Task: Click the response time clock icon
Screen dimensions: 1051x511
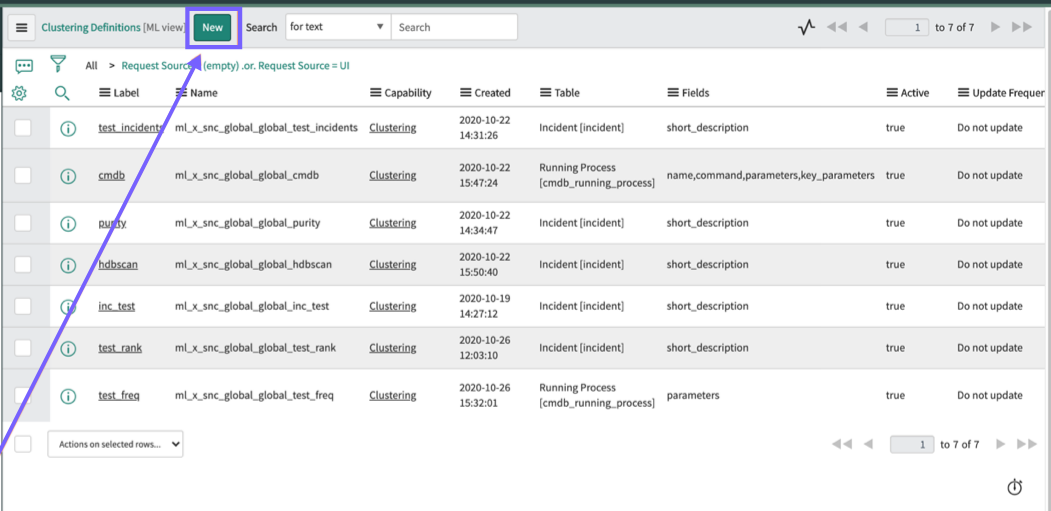Action: coord(1015,487)
